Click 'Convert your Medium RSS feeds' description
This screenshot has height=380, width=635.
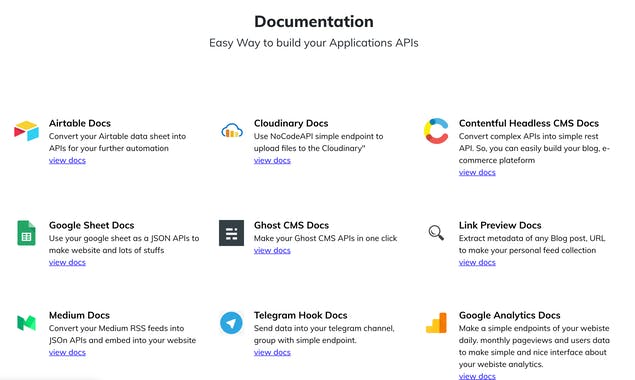[122, 334]
